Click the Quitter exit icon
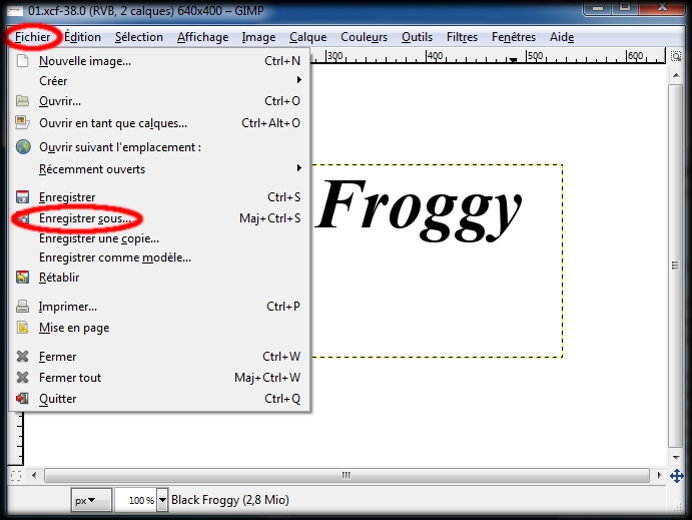Image resolution: width=692 pixels, height=520 pixels. pyautogui.click(x=22, y=399)
